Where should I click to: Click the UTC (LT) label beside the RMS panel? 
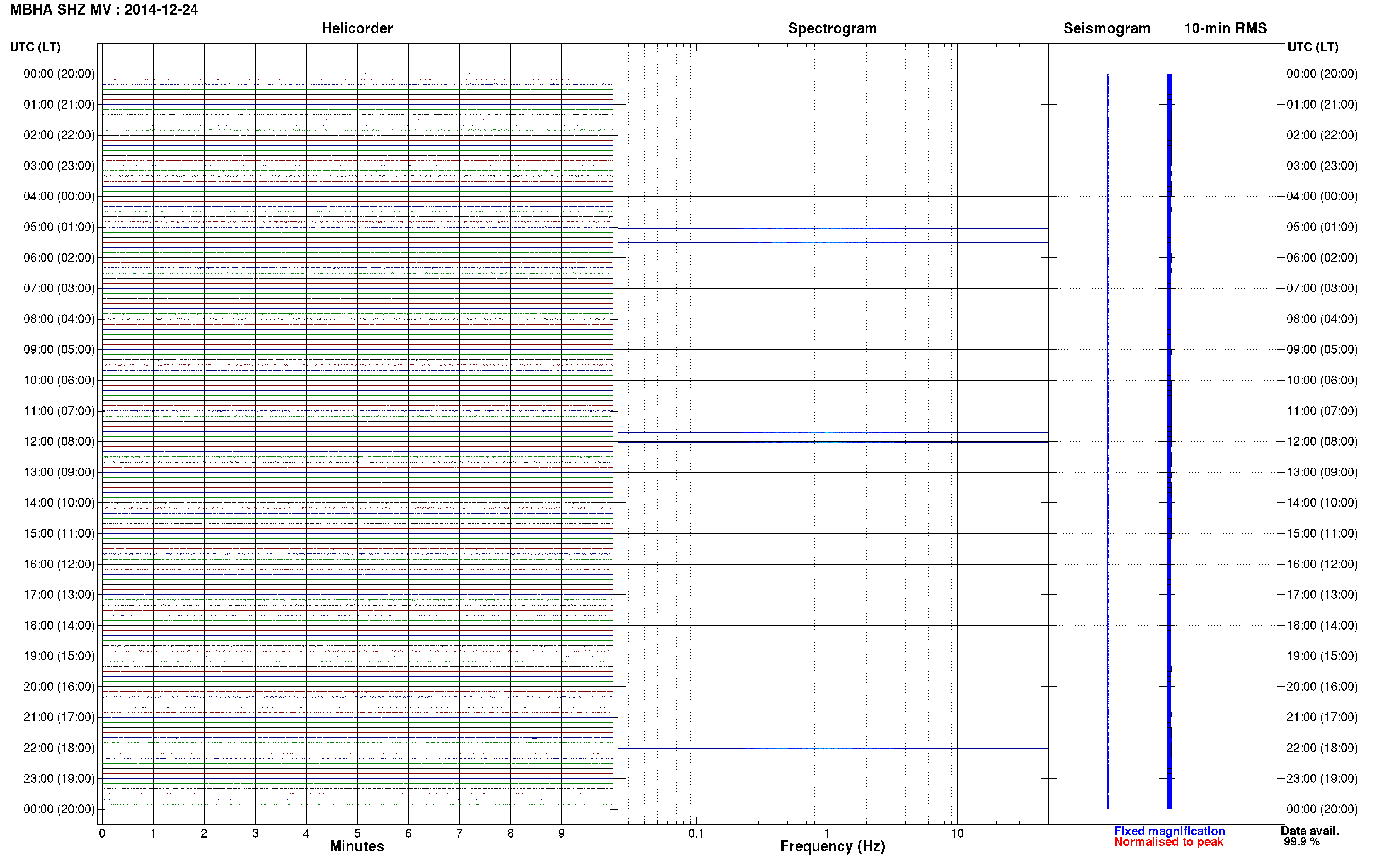[x=1313, y=47]
